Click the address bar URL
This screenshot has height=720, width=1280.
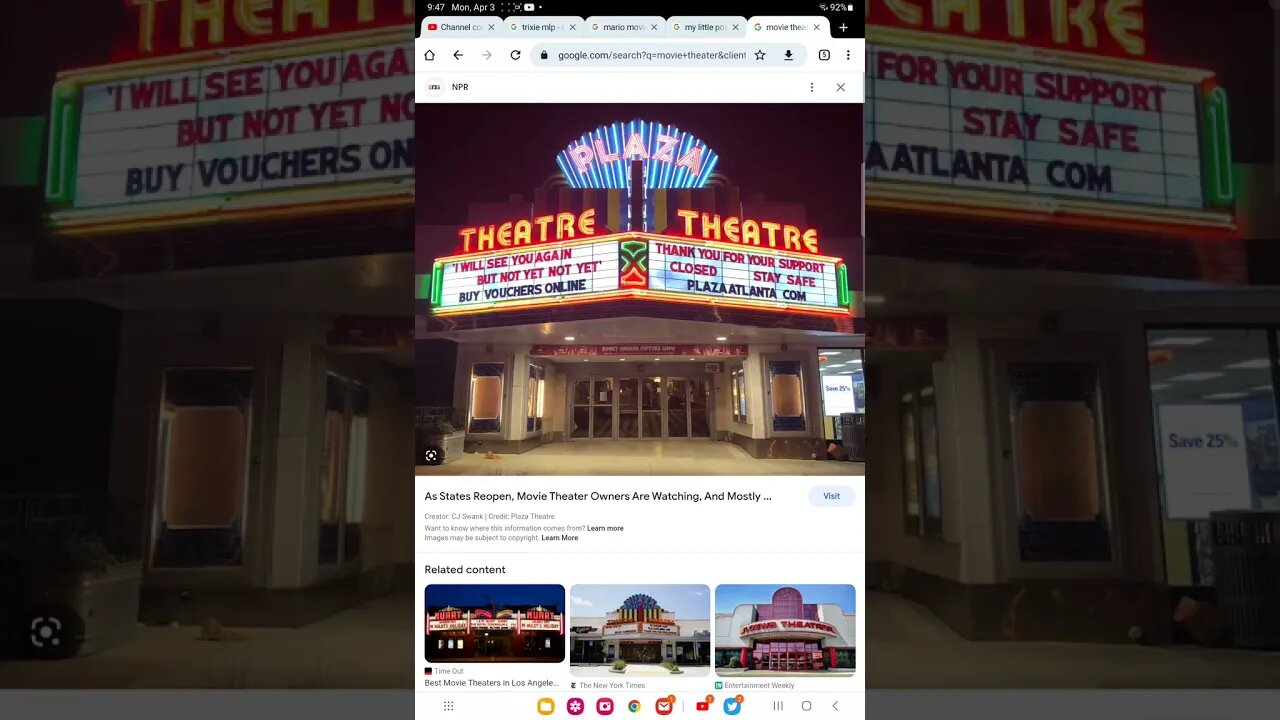pos(651,55)
